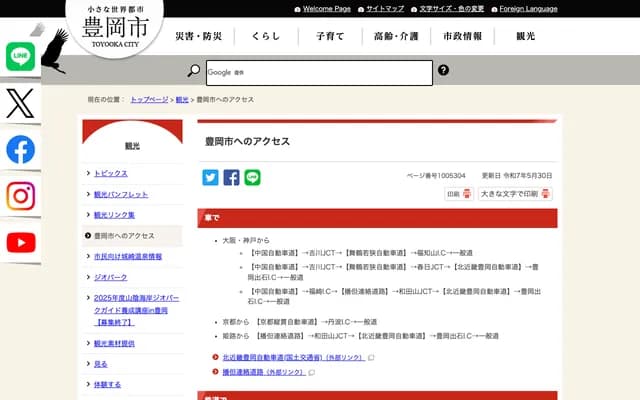The width and height of the screenshot is (640, 400).
Task: Share page via blue Twitter bird icon
Action: point(210,177)
